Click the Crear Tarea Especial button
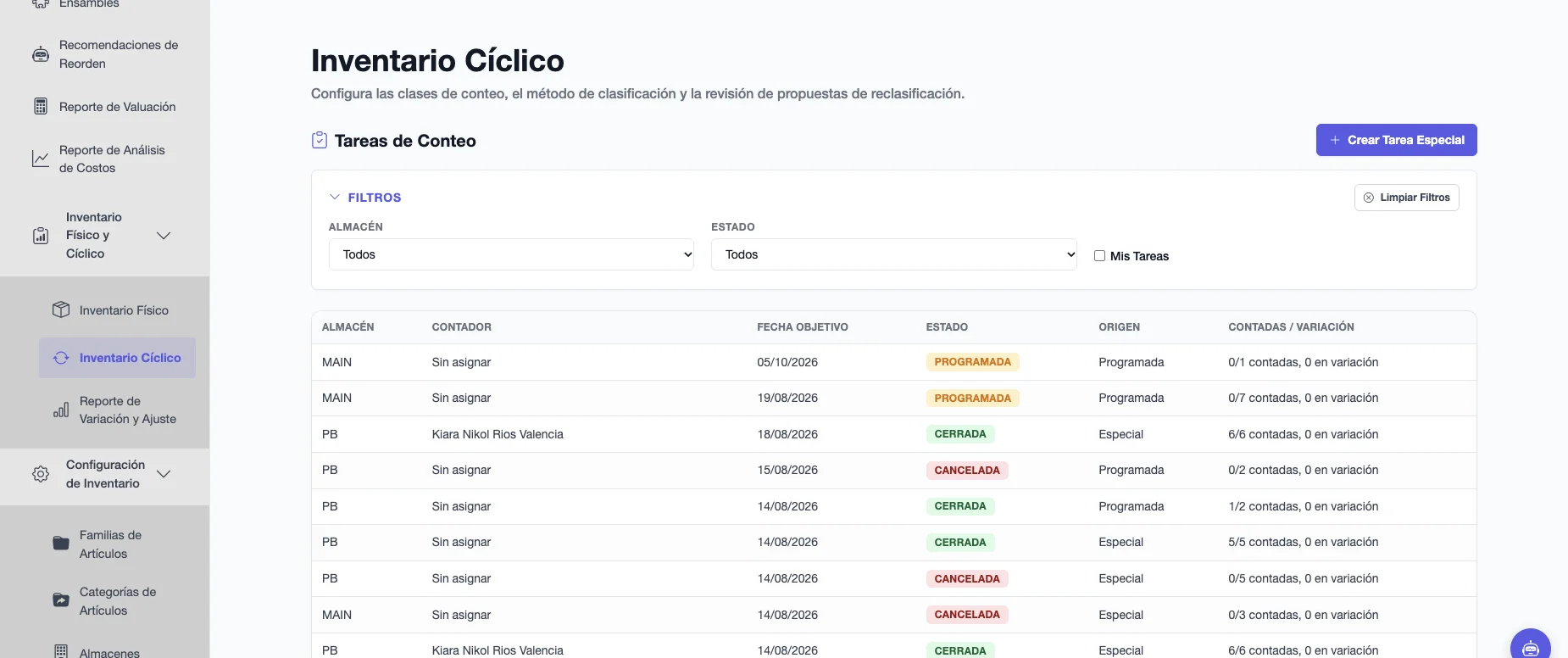The image size is (1568, 658). pos(1397,140)
